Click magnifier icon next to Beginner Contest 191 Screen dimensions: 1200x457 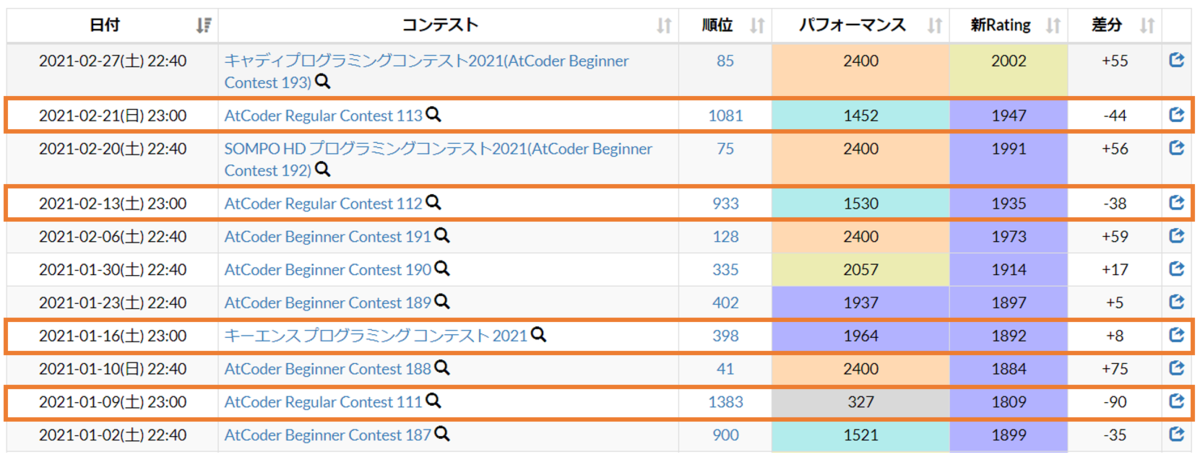coord(442,237)
